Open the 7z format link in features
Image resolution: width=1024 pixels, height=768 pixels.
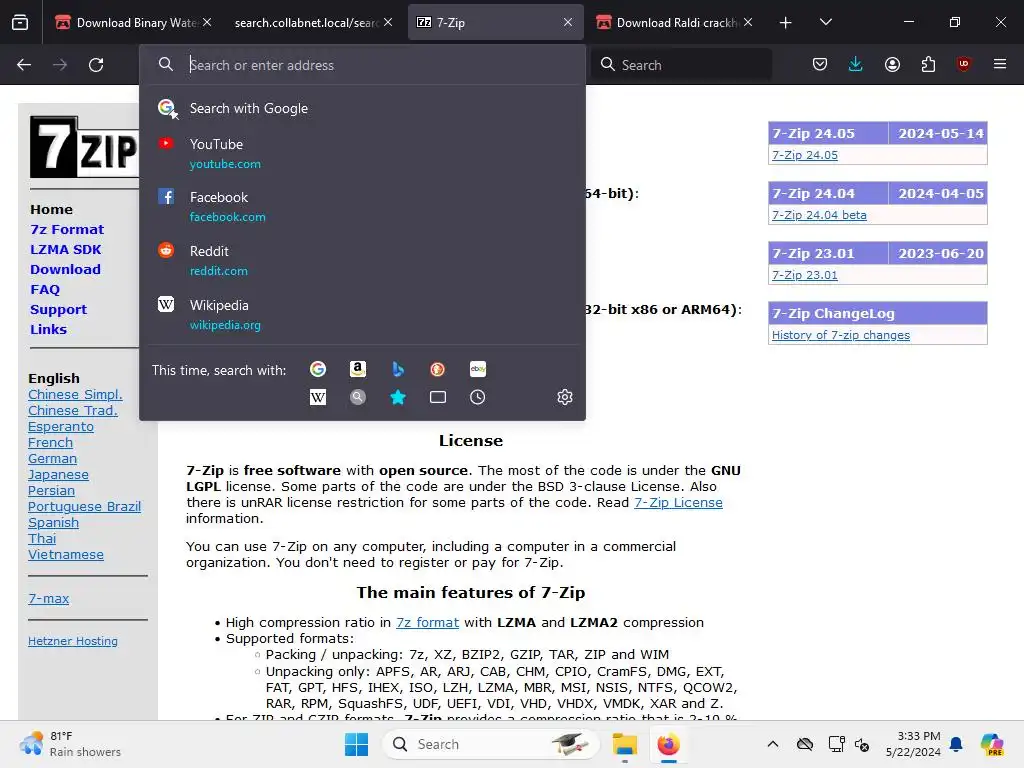coord(427,623)
